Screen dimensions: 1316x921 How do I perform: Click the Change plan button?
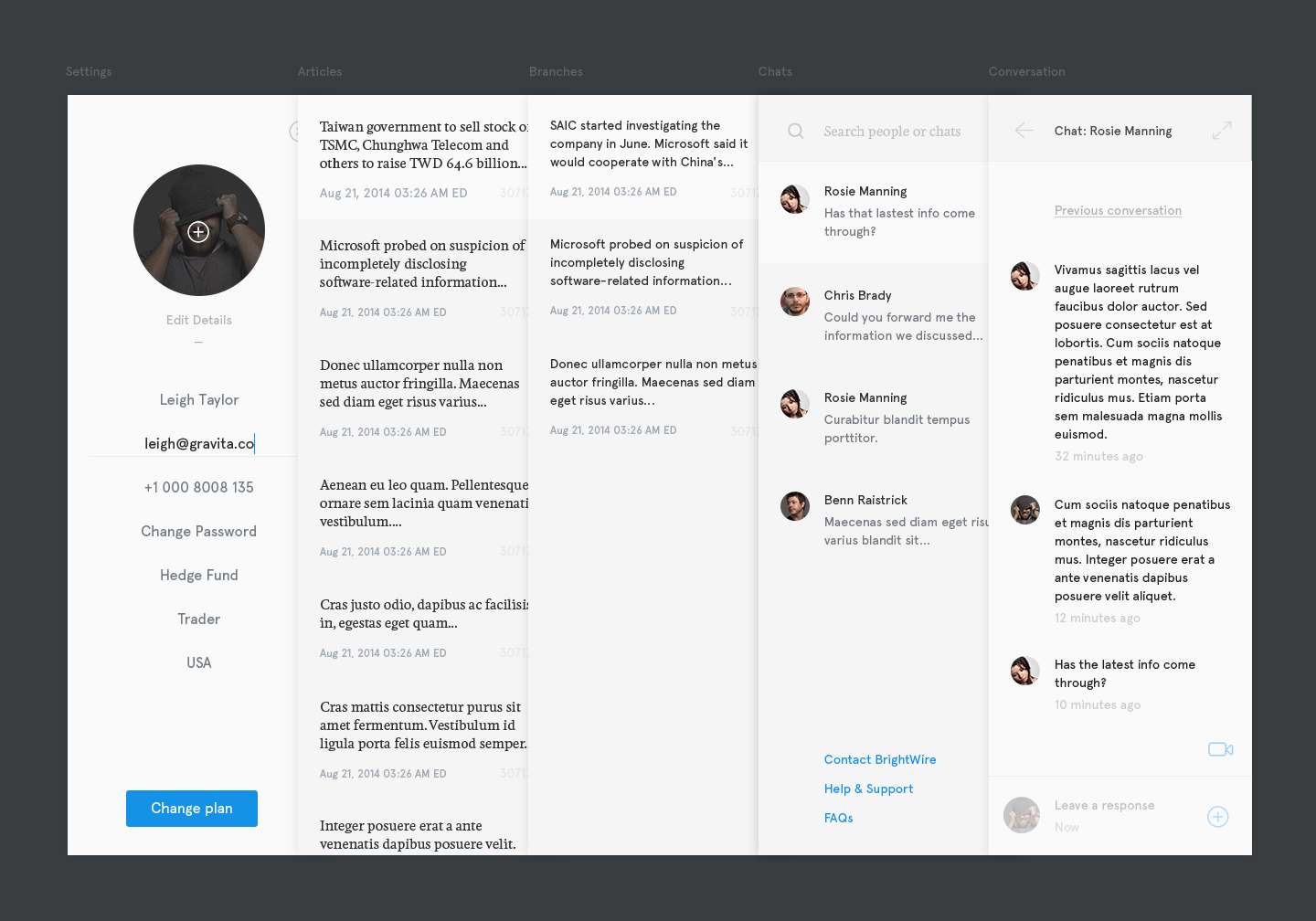(192, 809)
